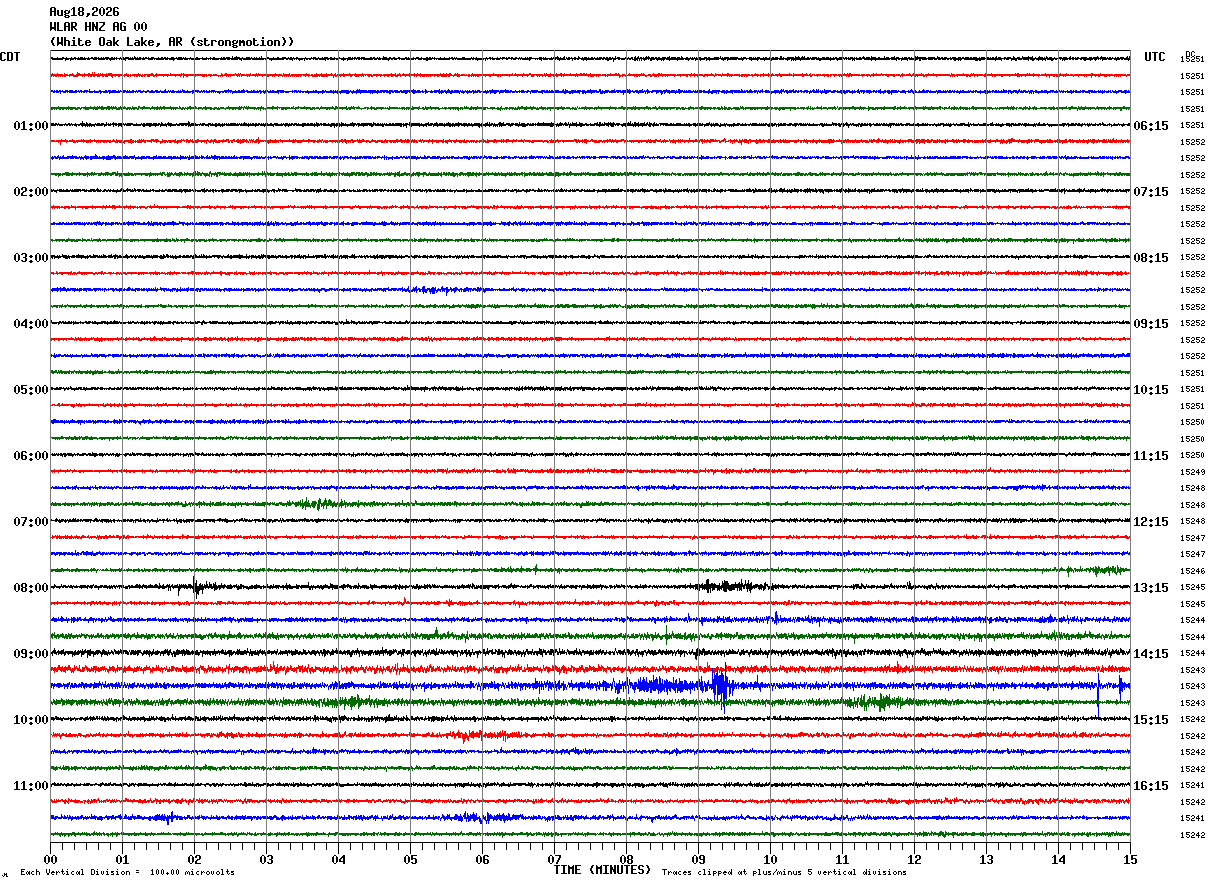Click the red signal burst near minute 6
Image resolution: width=1210 pixels, height=886 pixels.
(x=482, y=735)
